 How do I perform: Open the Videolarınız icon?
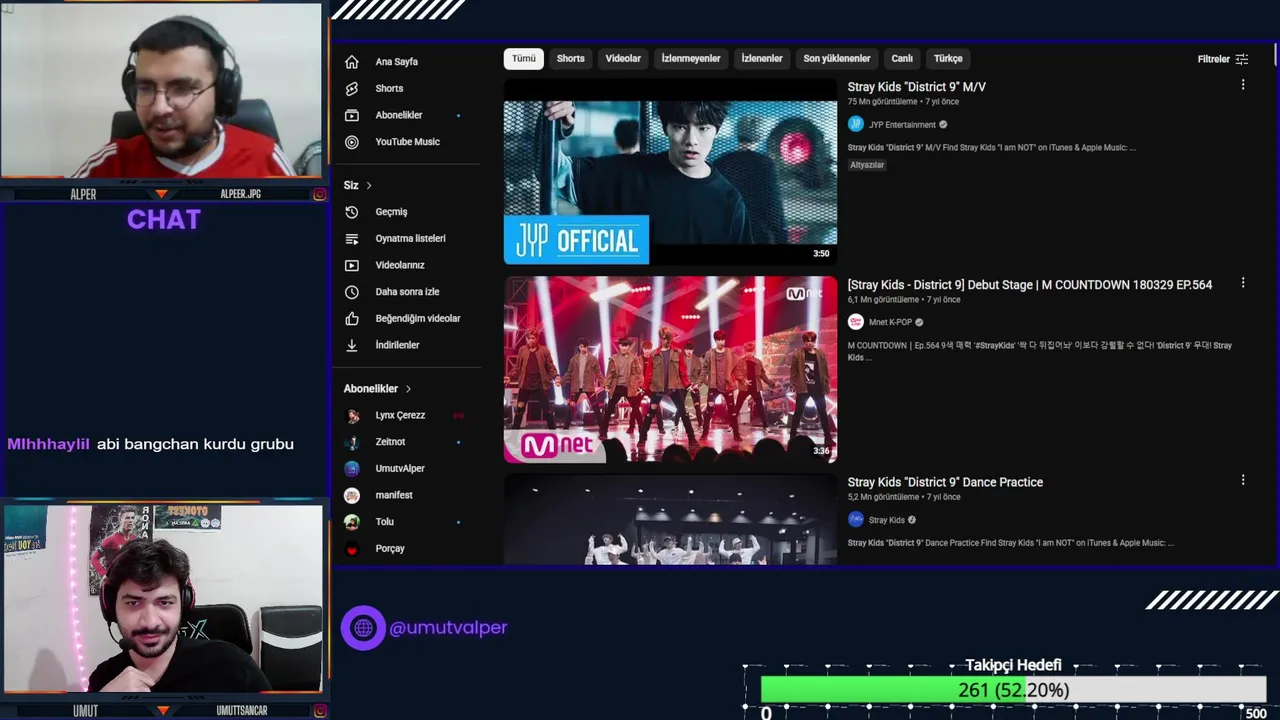tap(352, 265)
